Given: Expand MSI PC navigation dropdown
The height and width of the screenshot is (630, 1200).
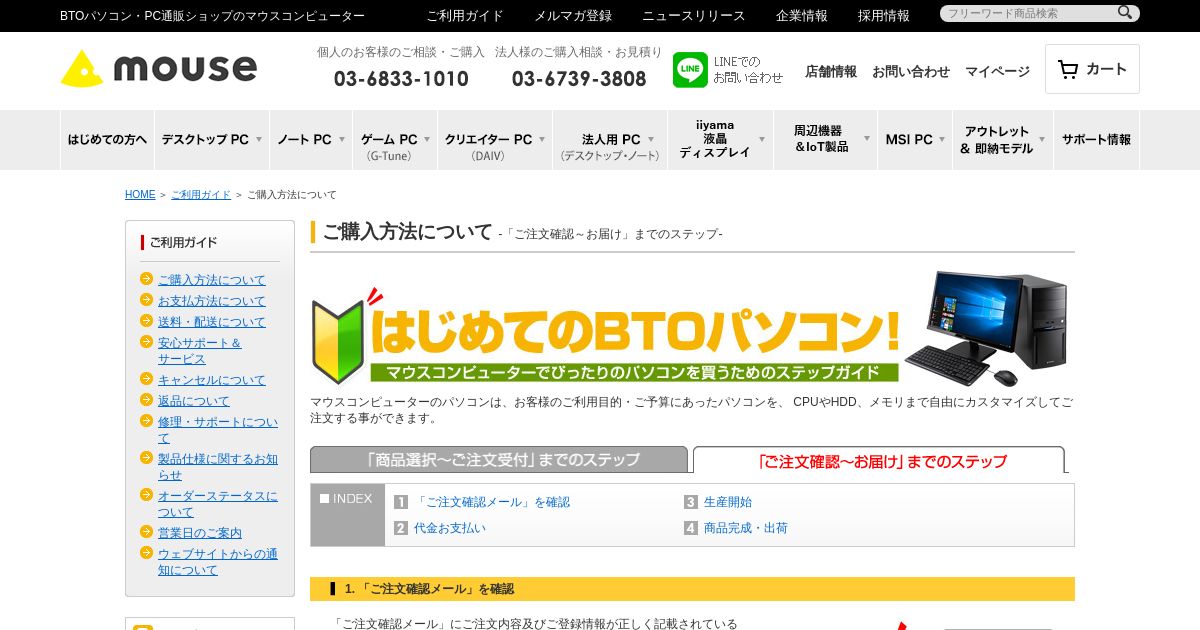Looking at the screenshot, I should 915,140.
